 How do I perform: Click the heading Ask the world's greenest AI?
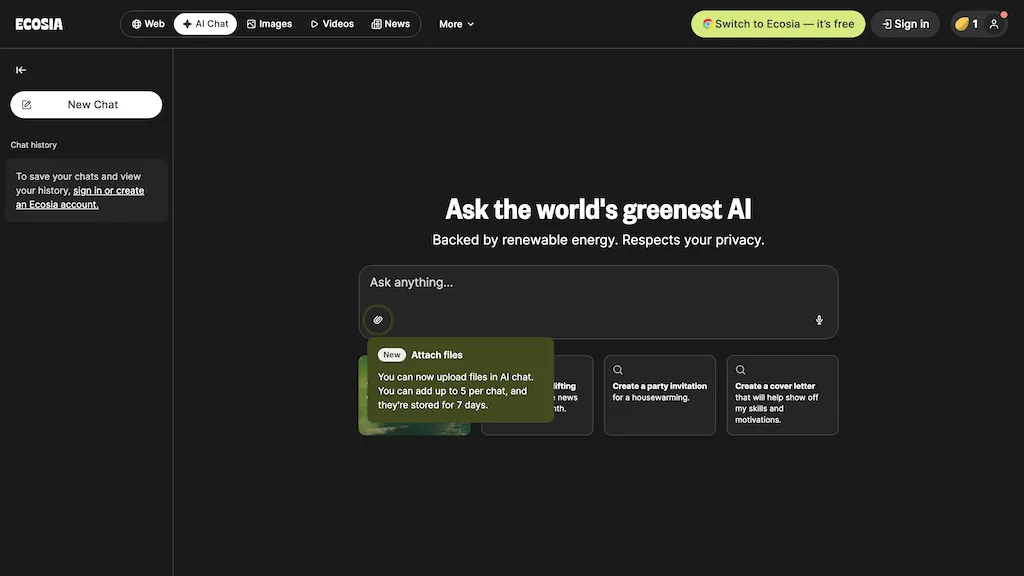[598, 210]
